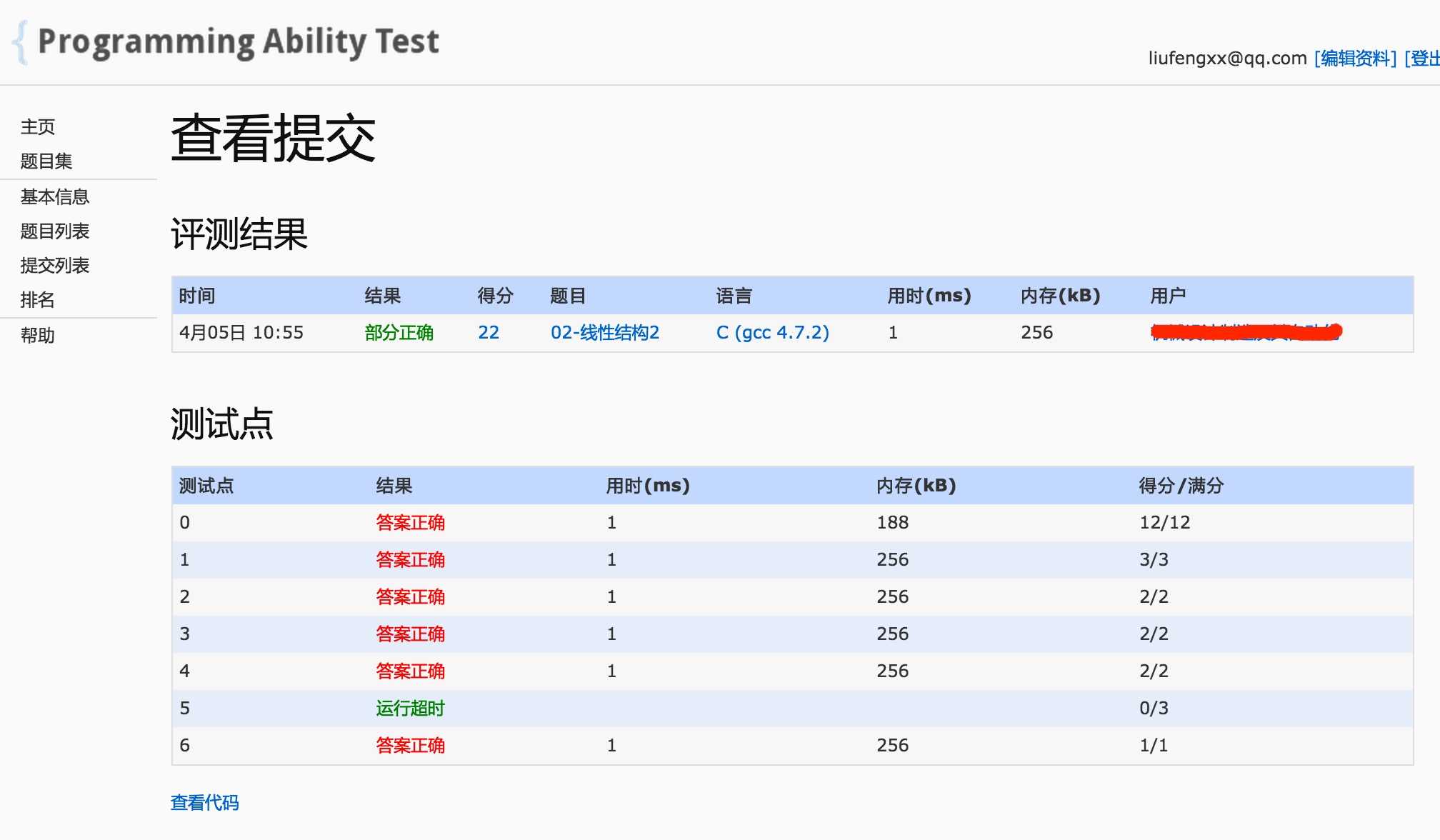This screenshot has height=840, width=1440.
Task: Click 答案正确 result for test point 4
Action: click(411, 671)
